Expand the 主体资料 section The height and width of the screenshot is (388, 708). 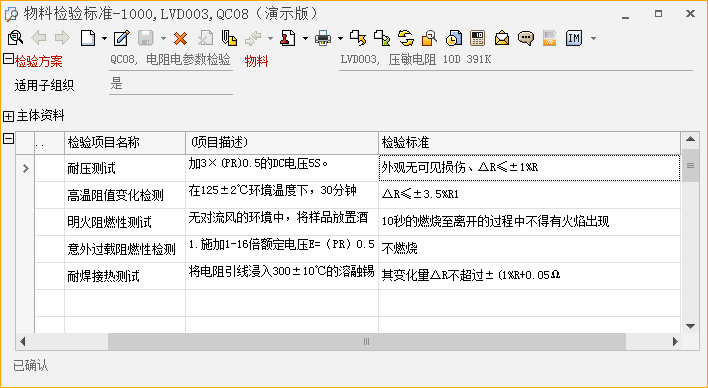click(8, 116)
